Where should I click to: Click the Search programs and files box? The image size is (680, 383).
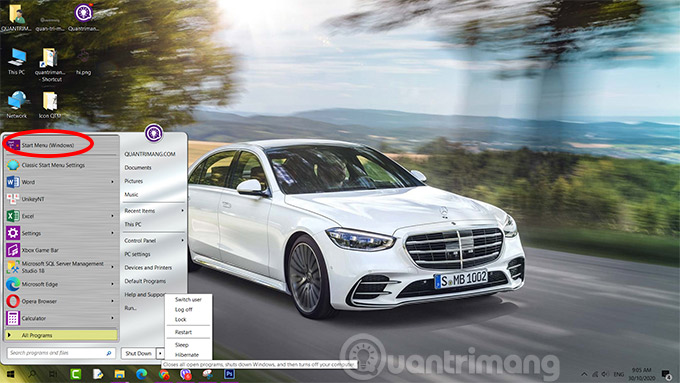click(x=61, y=353)
